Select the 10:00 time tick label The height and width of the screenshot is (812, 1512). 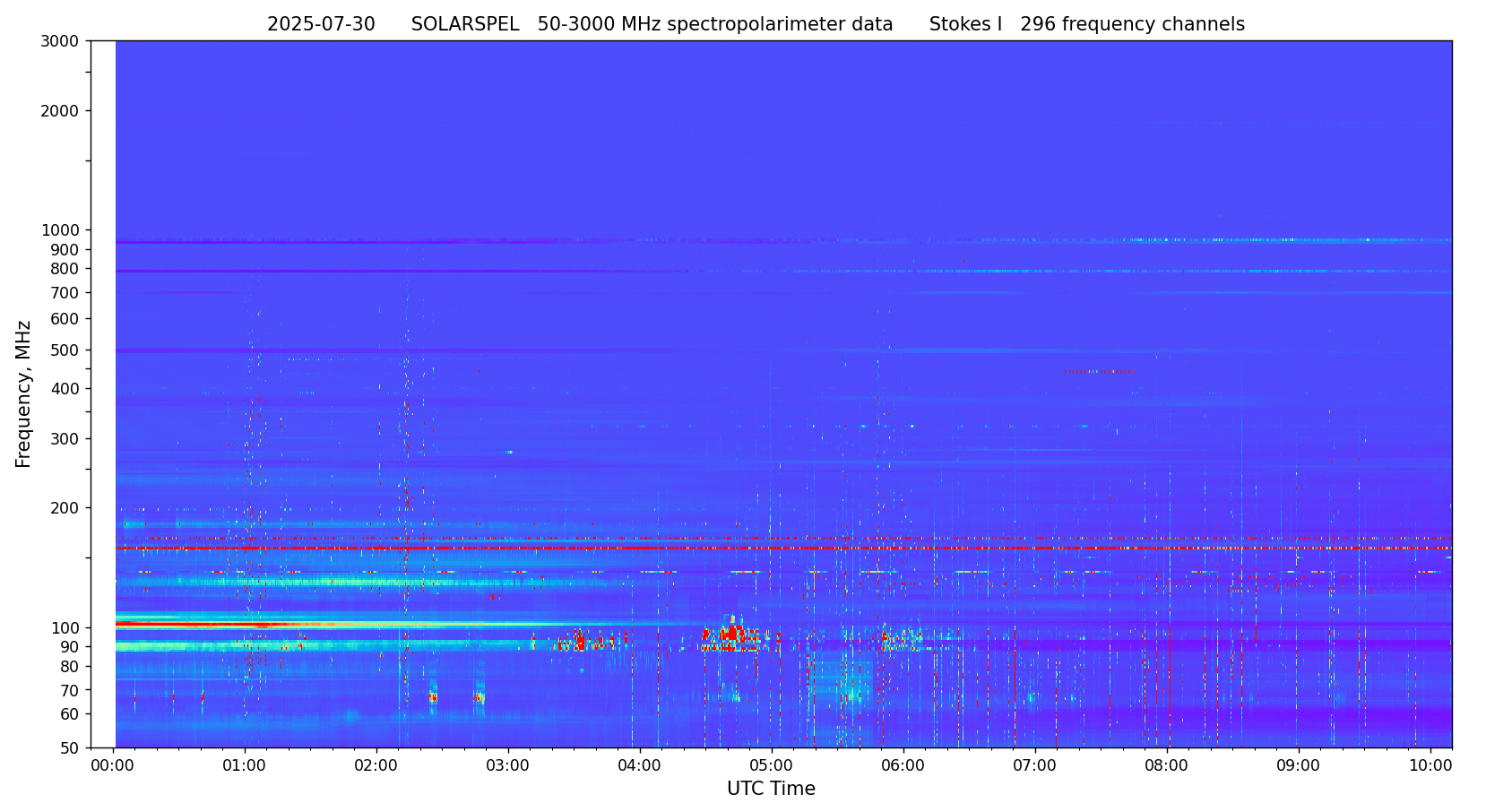pyautogui.click(x=1430, y=766)
